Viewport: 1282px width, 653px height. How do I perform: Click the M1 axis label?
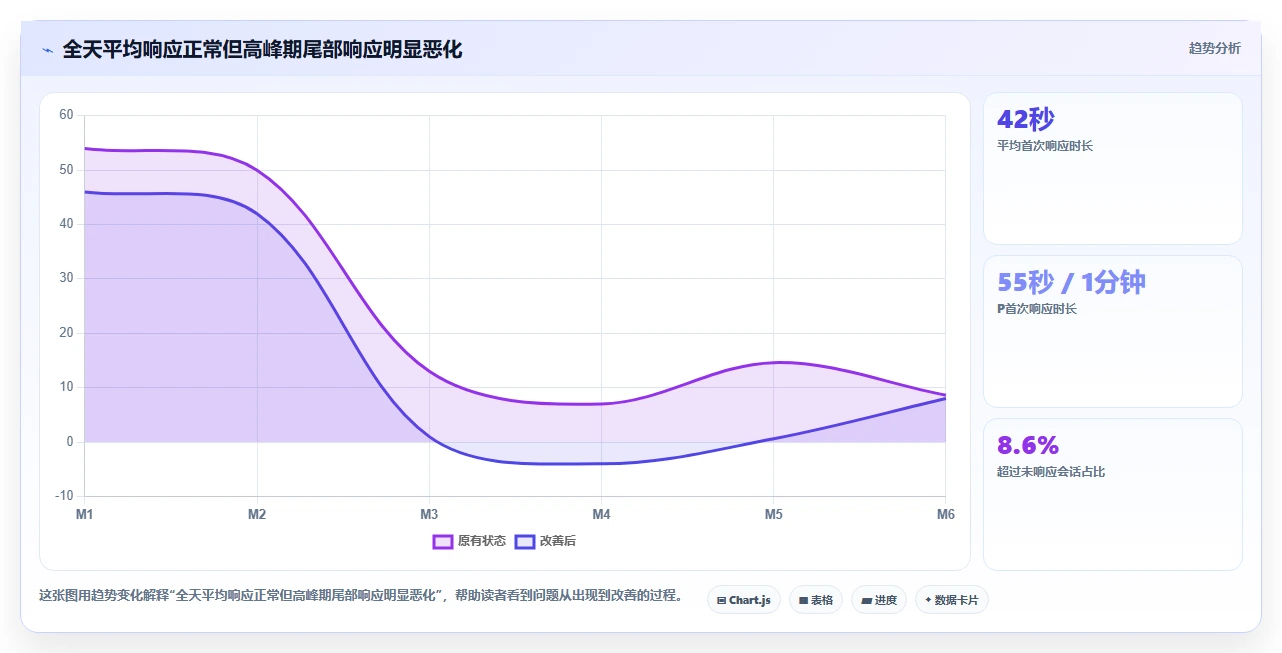coord(85,514)
